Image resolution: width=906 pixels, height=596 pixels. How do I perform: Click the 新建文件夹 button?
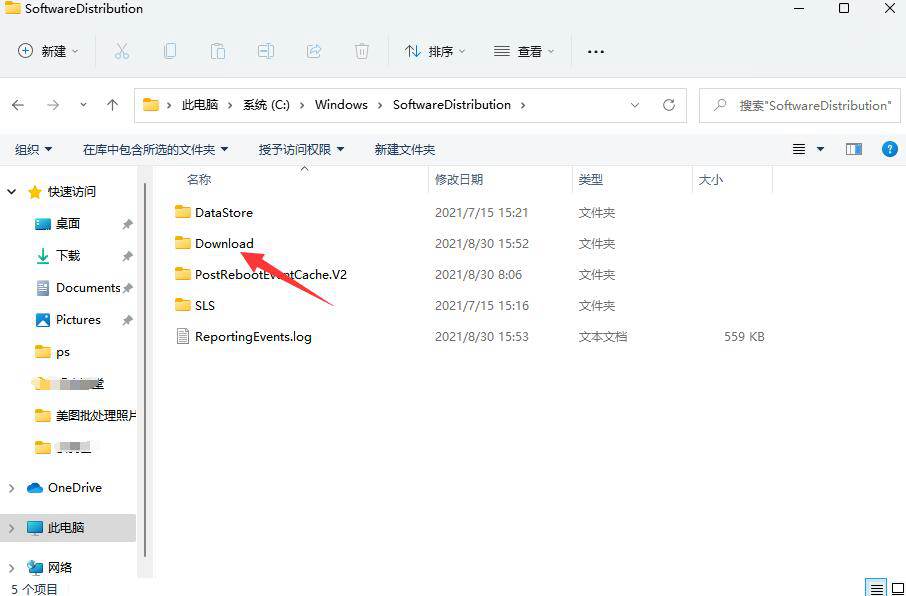[404, 148]
